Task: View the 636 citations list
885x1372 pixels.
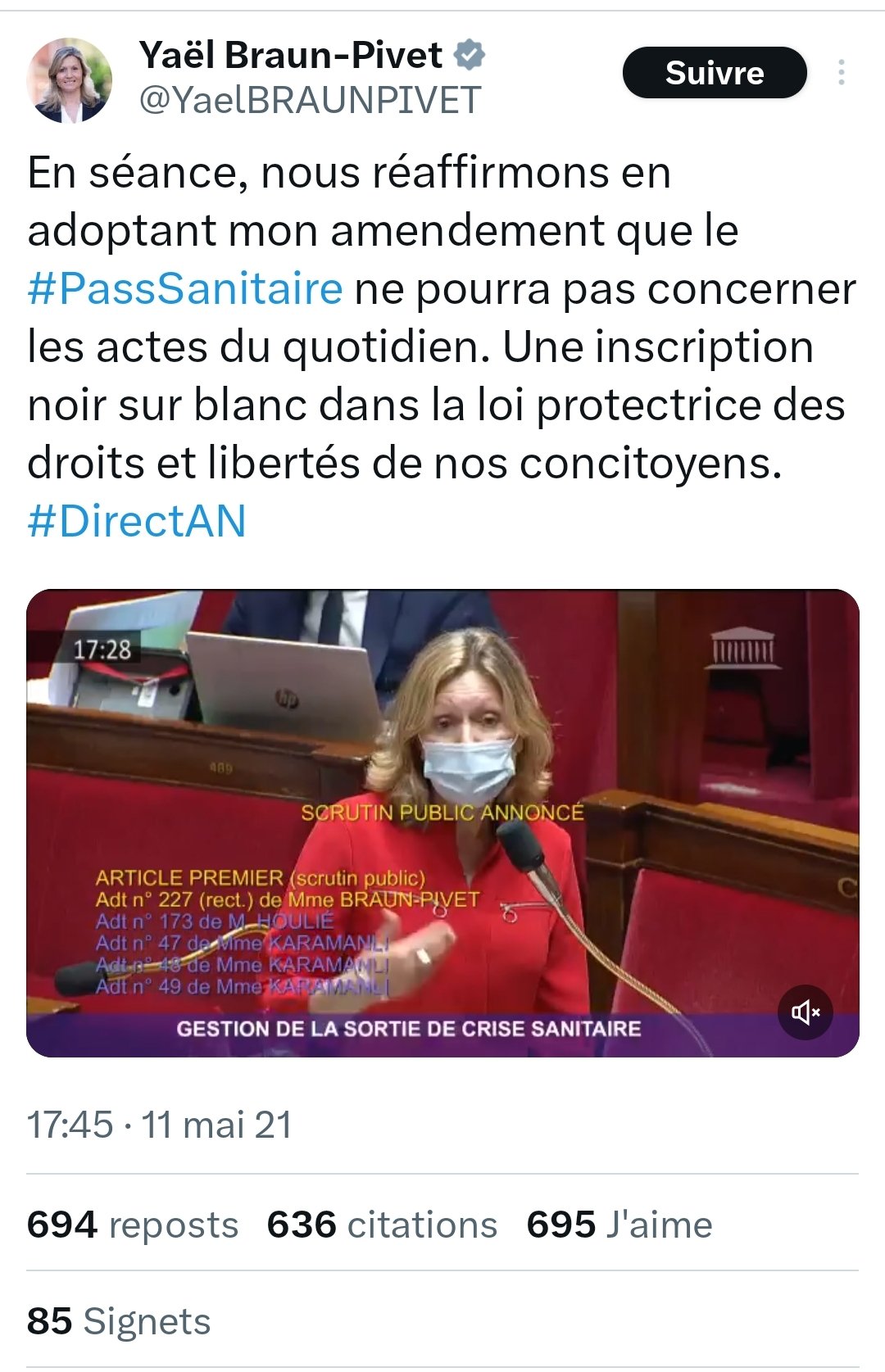Action: point(382,1225)
